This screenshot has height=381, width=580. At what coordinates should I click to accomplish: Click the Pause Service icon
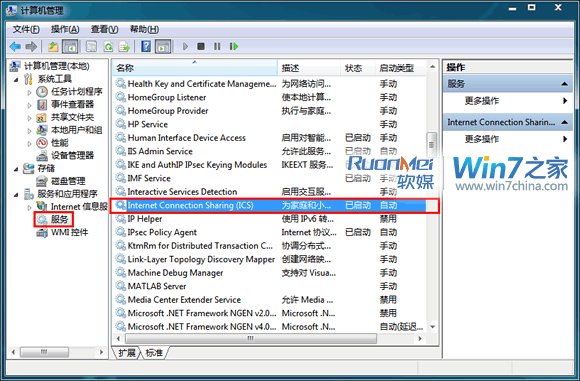click(x=217, y=47)
